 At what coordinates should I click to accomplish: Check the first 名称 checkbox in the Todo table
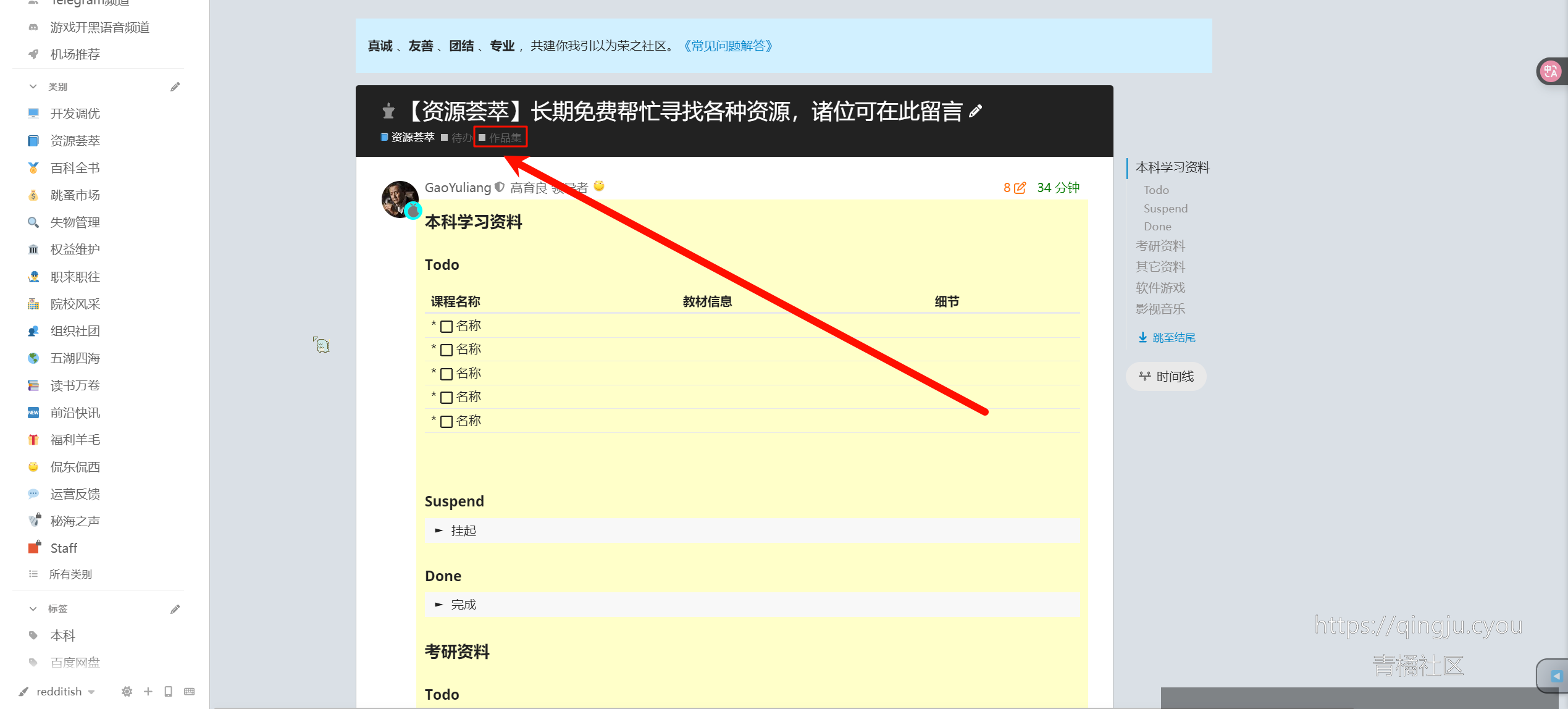pos(447,326)
